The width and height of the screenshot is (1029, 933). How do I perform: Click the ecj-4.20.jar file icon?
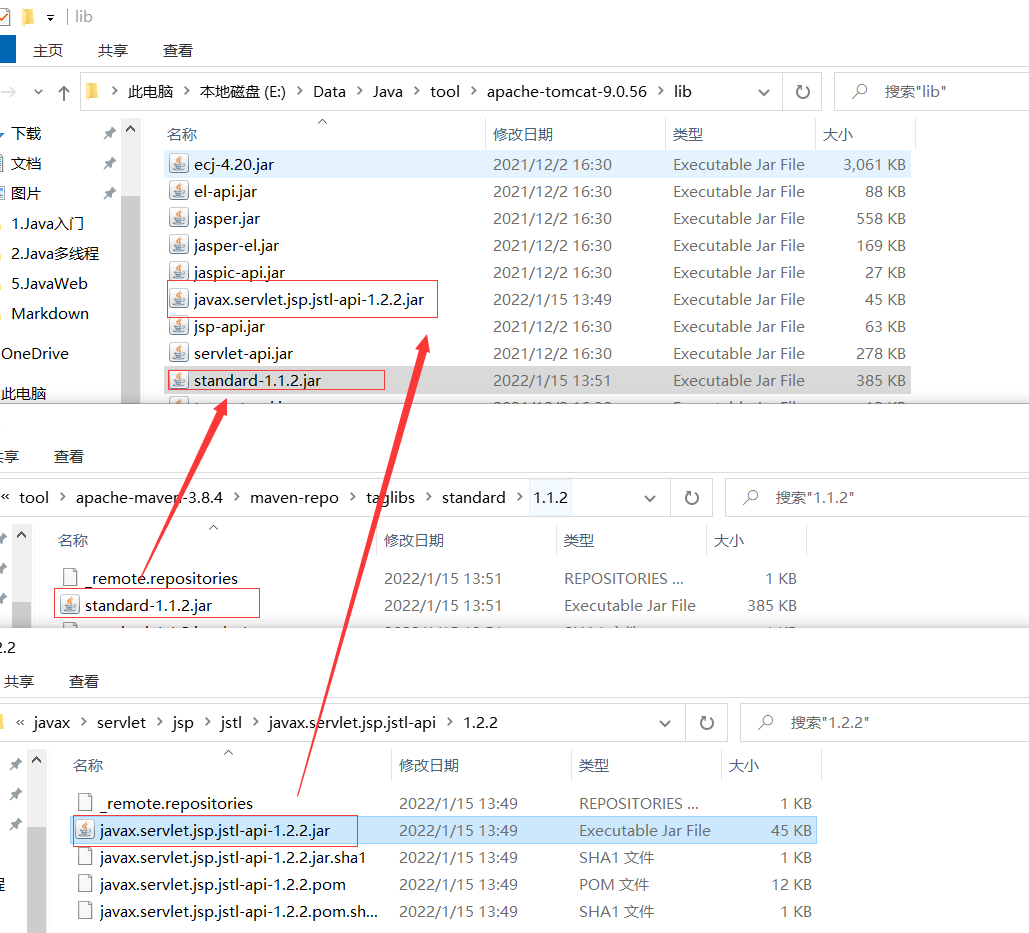(x=178, y=163)
